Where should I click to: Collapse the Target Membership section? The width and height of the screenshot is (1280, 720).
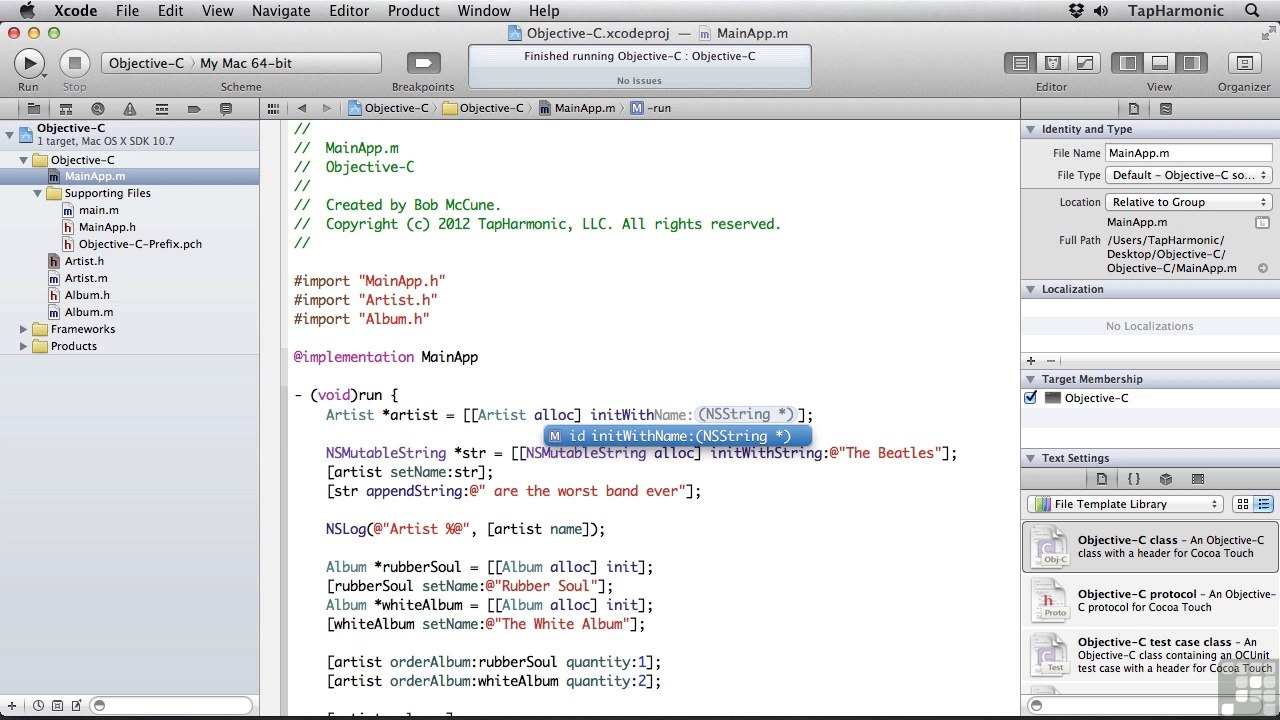click(x=1031, y=379)
